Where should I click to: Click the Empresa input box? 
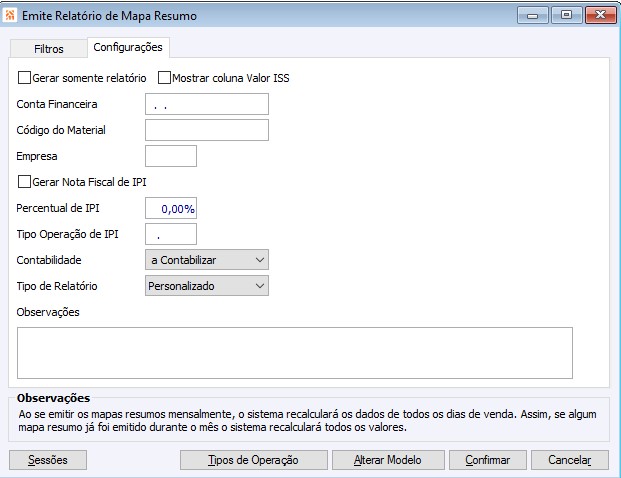coord(171,156)
